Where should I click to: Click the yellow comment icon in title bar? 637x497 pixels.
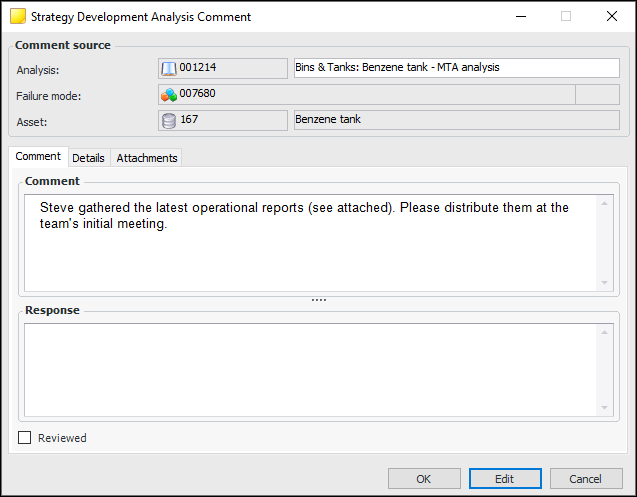[17, 17]
